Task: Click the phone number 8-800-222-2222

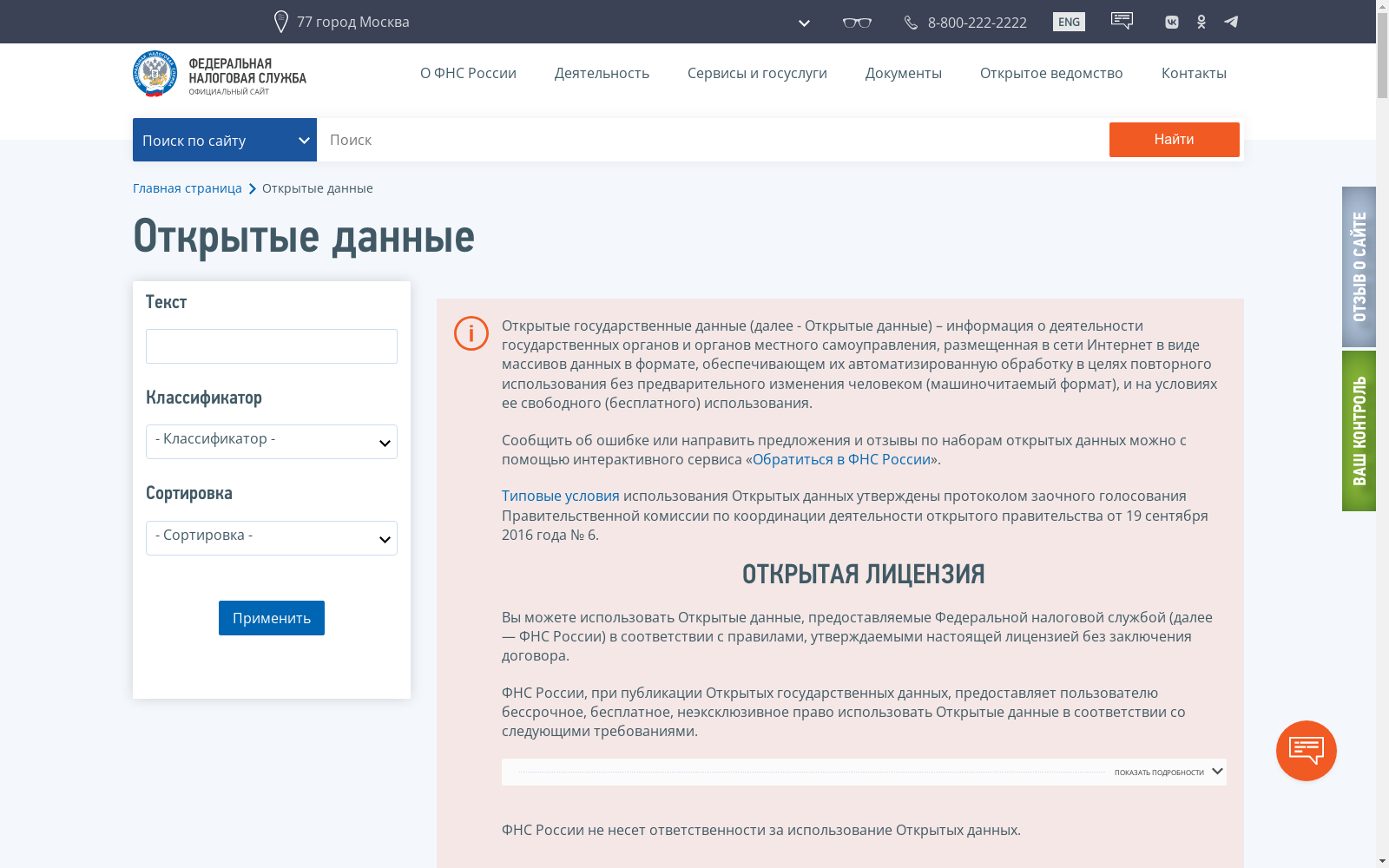Action: [977, 23]
